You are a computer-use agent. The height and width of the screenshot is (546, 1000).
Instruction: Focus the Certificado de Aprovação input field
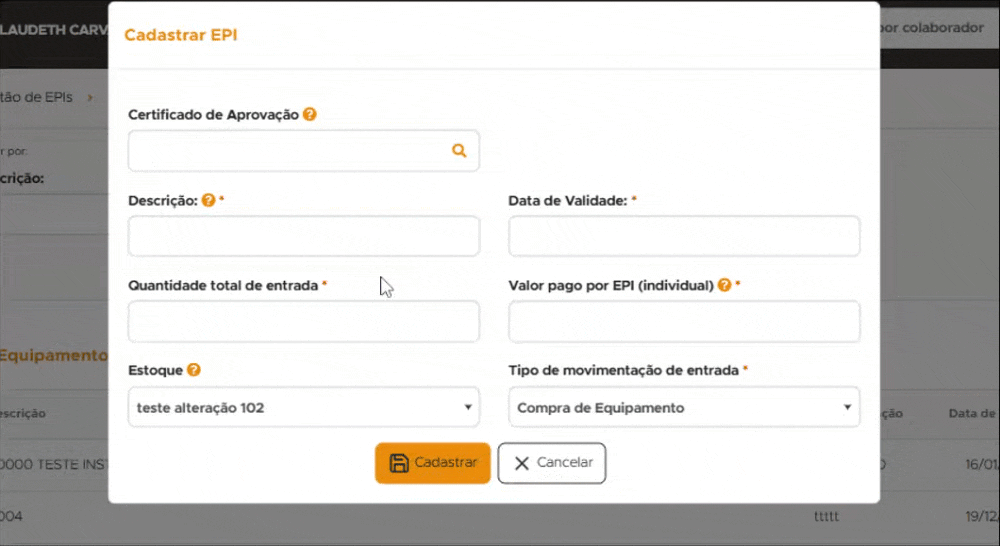[288, 151]
